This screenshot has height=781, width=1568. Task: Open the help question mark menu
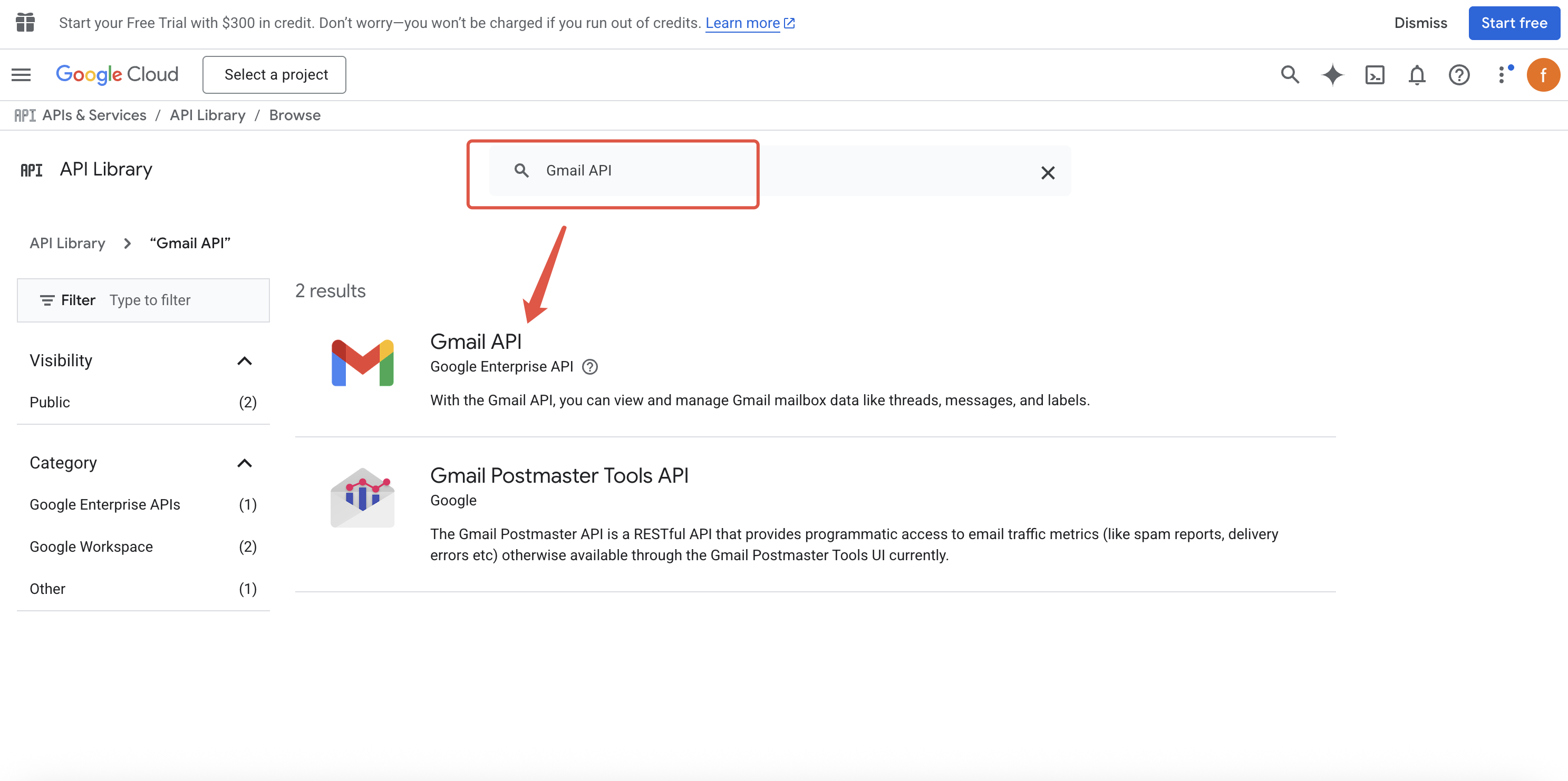[x=1459, y=75]
